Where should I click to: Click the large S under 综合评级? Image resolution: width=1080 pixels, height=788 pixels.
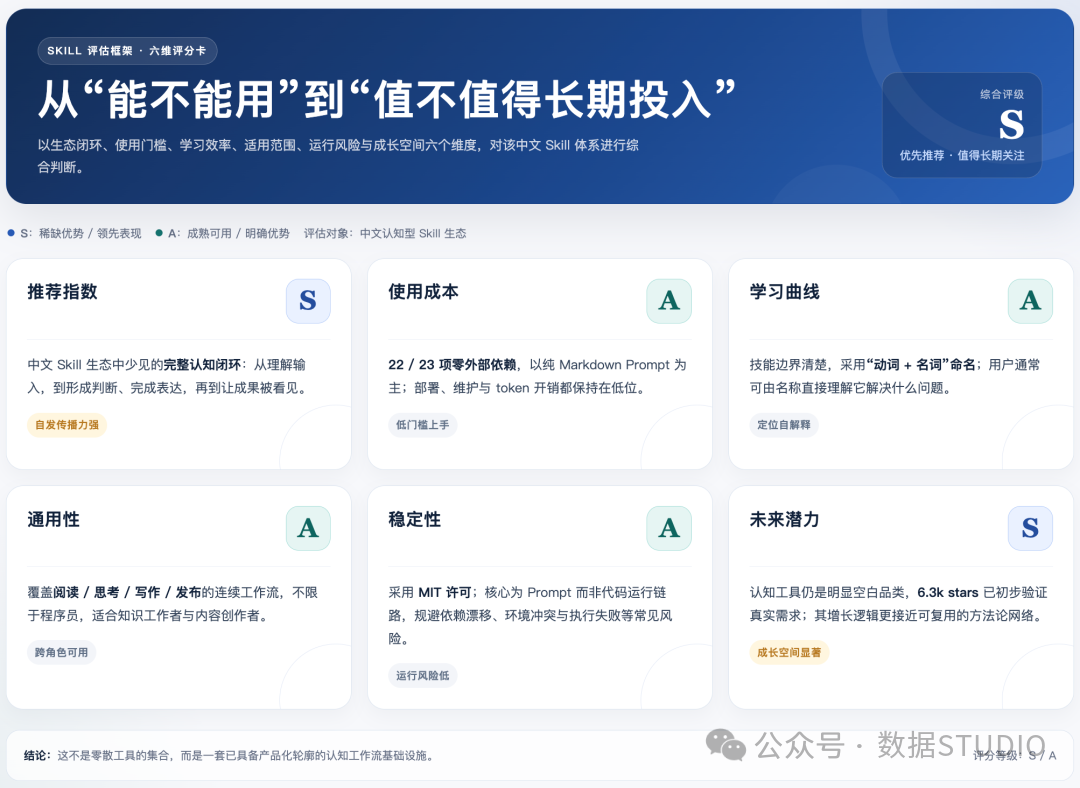[x=1011, y=125]
